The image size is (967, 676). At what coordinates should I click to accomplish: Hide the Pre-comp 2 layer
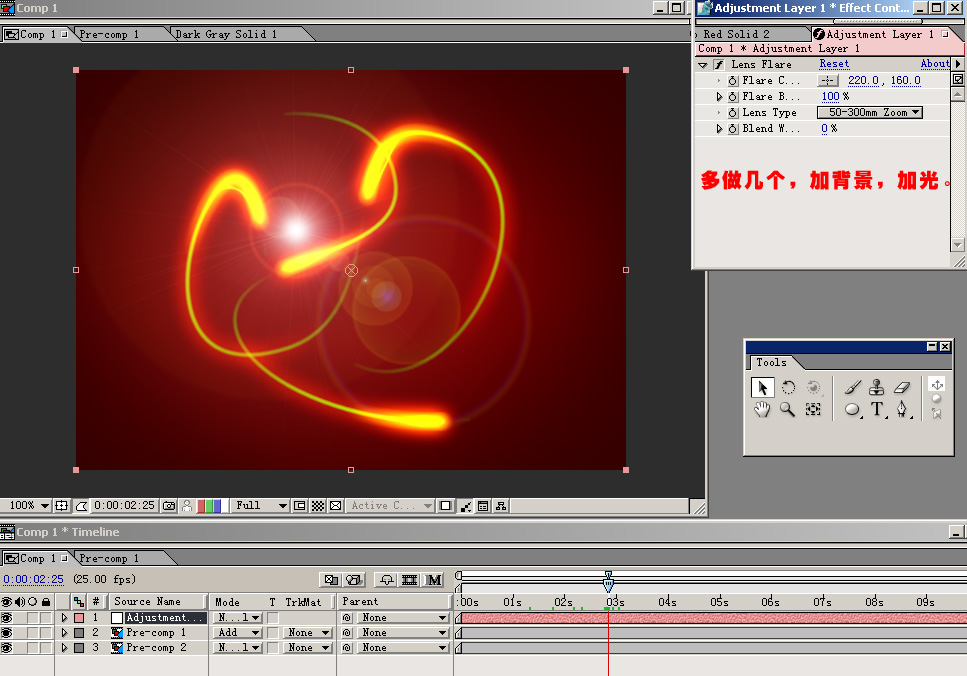[x=7, y=648]
